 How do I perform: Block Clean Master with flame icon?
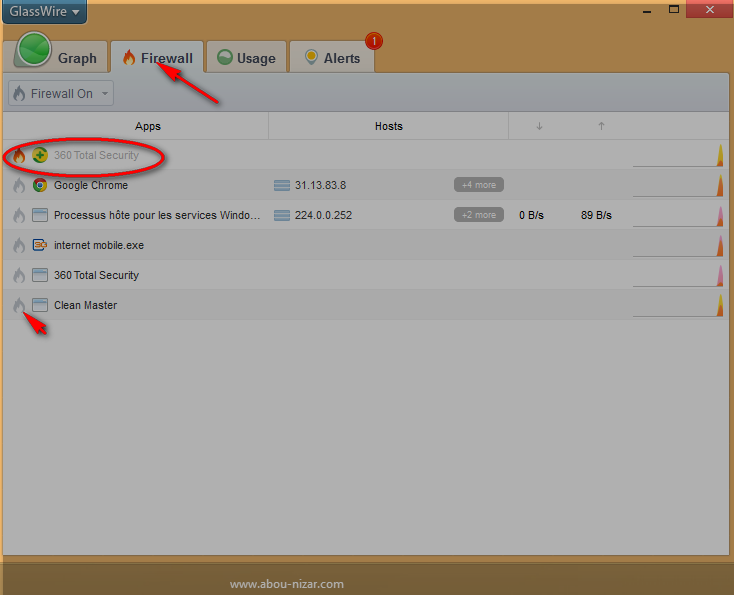coord(19,305)
